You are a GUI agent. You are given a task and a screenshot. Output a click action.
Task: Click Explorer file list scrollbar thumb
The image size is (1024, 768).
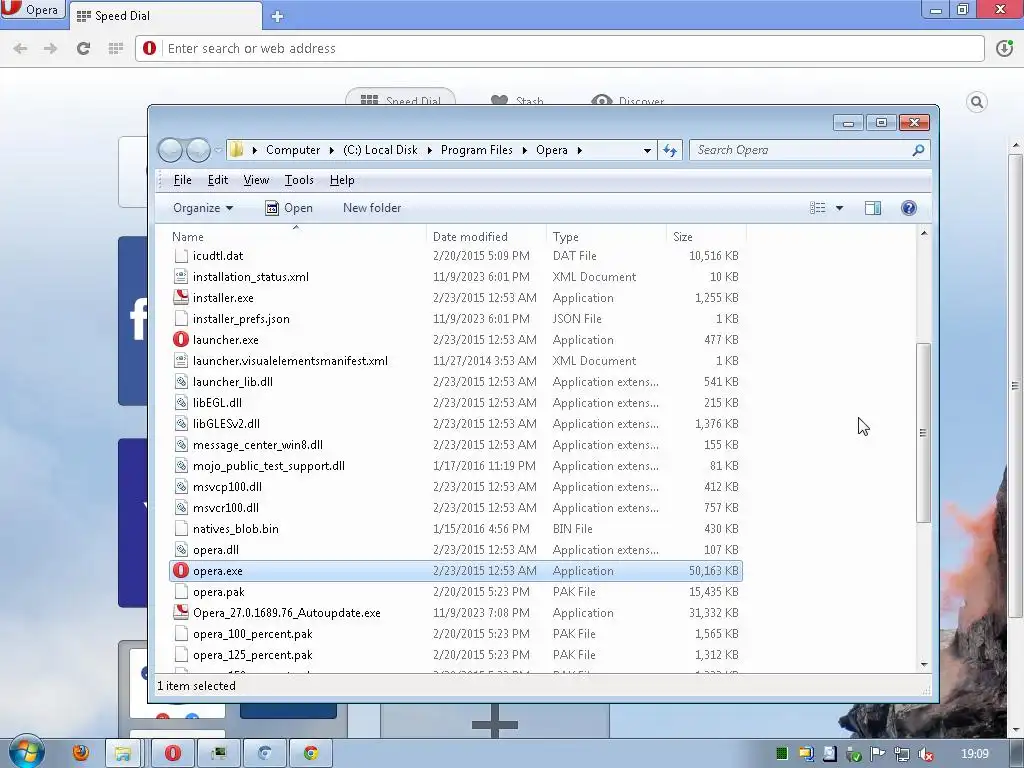pos(923,432)
